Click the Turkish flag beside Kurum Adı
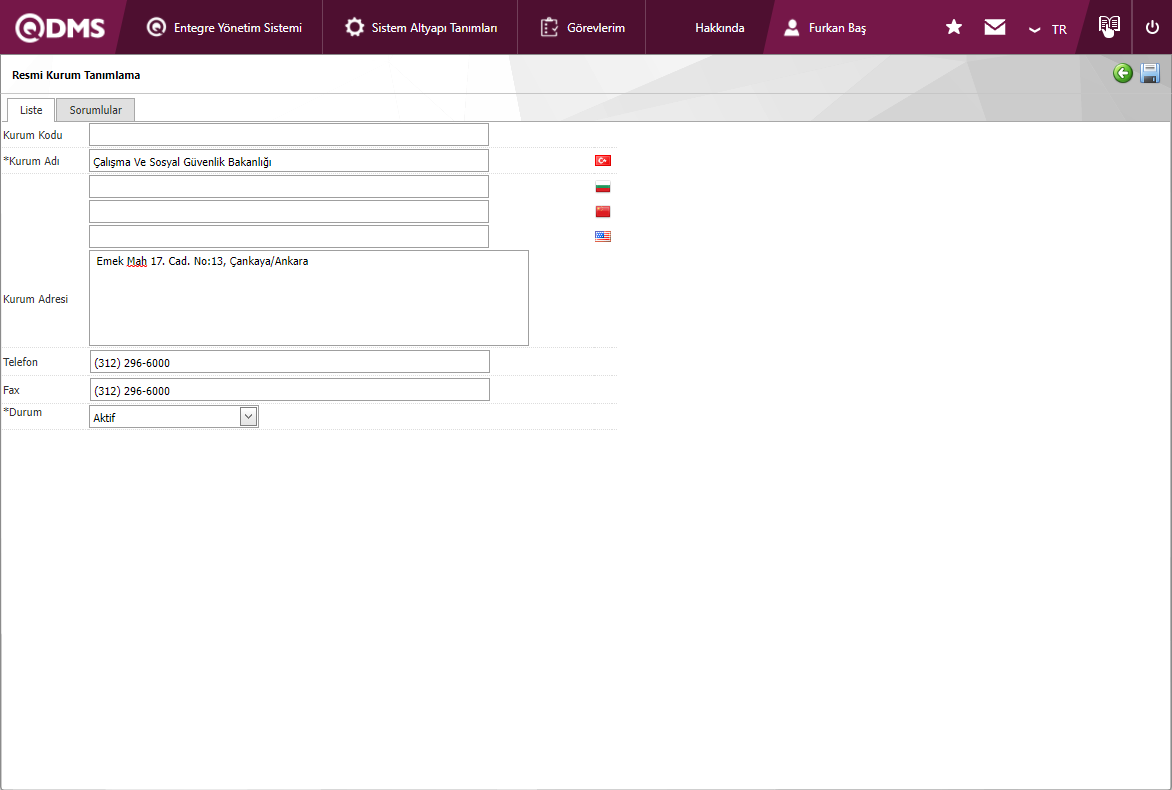This screenshot has height=790, width=1172. point(603,161)
